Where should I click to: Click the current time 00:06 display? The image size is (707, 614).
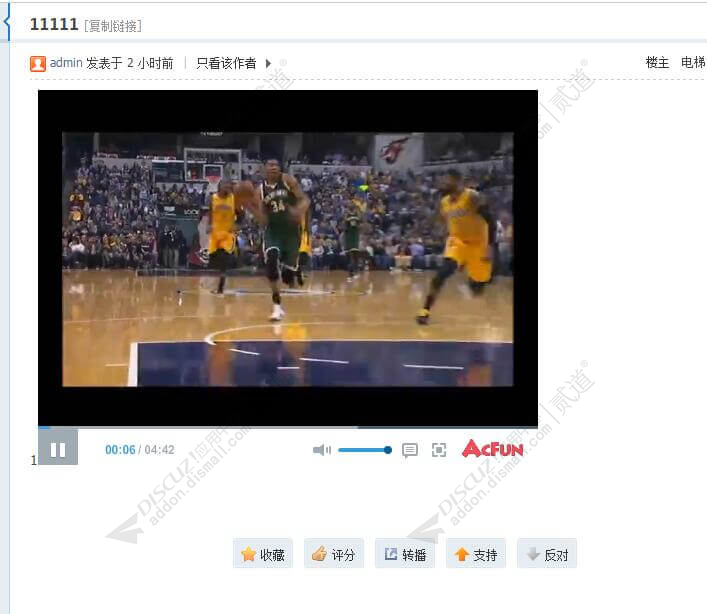click(x=120, y=449)
